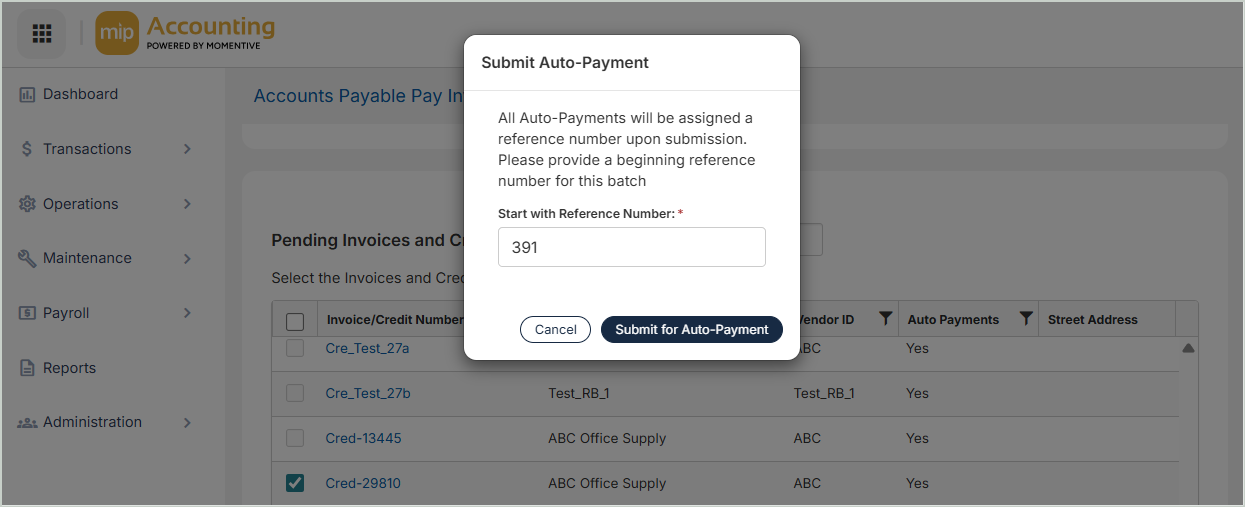
Task: Expand the Transactions menu chevron
Action: click(x=187, y=149)
